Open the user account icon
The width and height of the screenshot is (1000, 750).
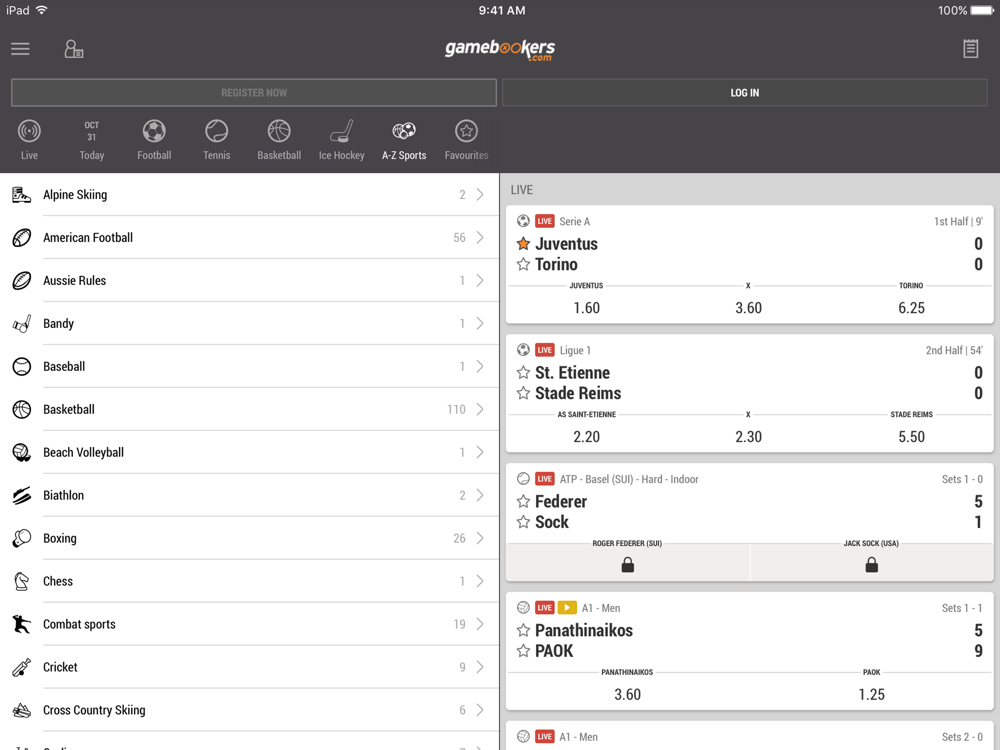tap(73, 49)
